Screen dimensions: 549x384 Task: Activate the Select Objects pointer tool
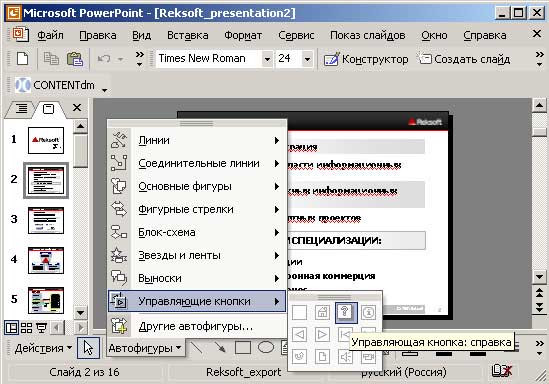point(88,348)
